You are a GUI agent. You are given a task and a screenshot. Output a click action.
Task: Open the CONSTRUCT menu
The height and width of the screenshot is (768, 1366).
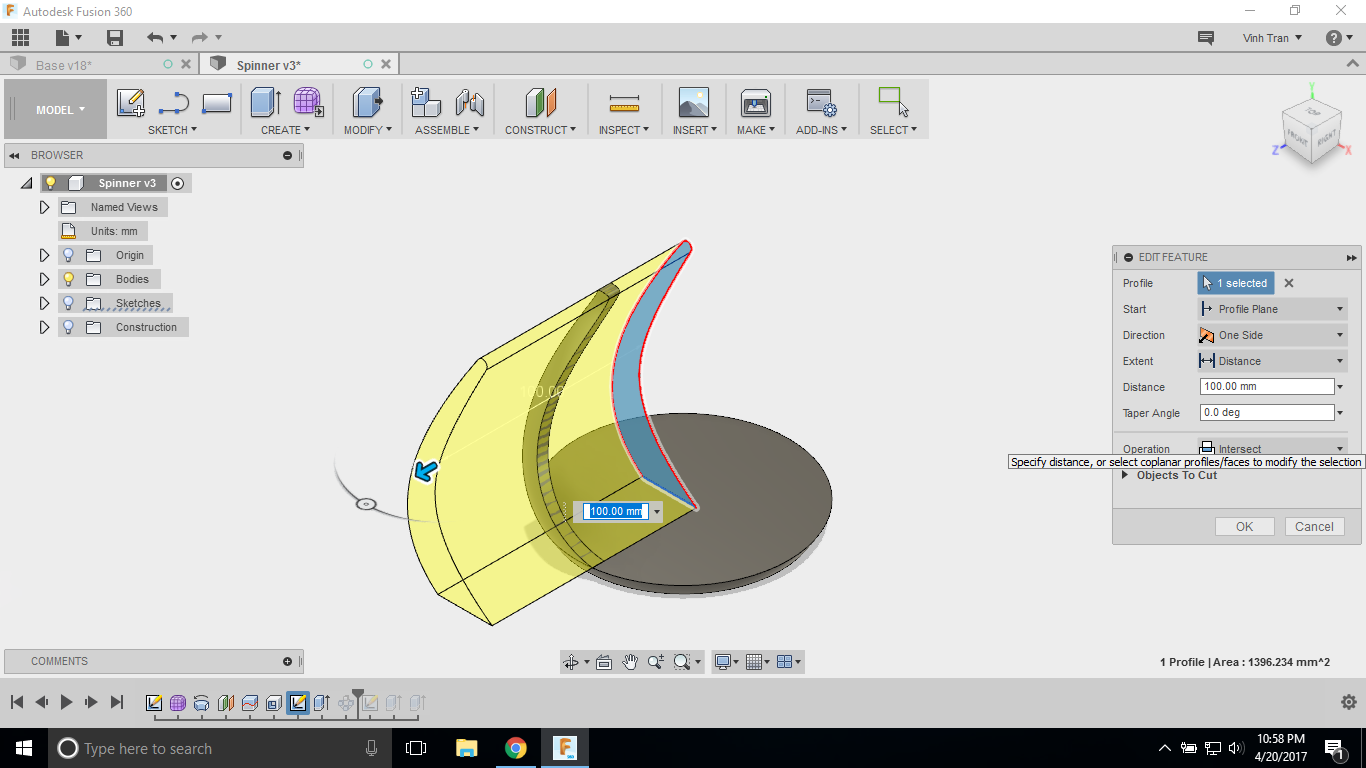click(540, 130)
